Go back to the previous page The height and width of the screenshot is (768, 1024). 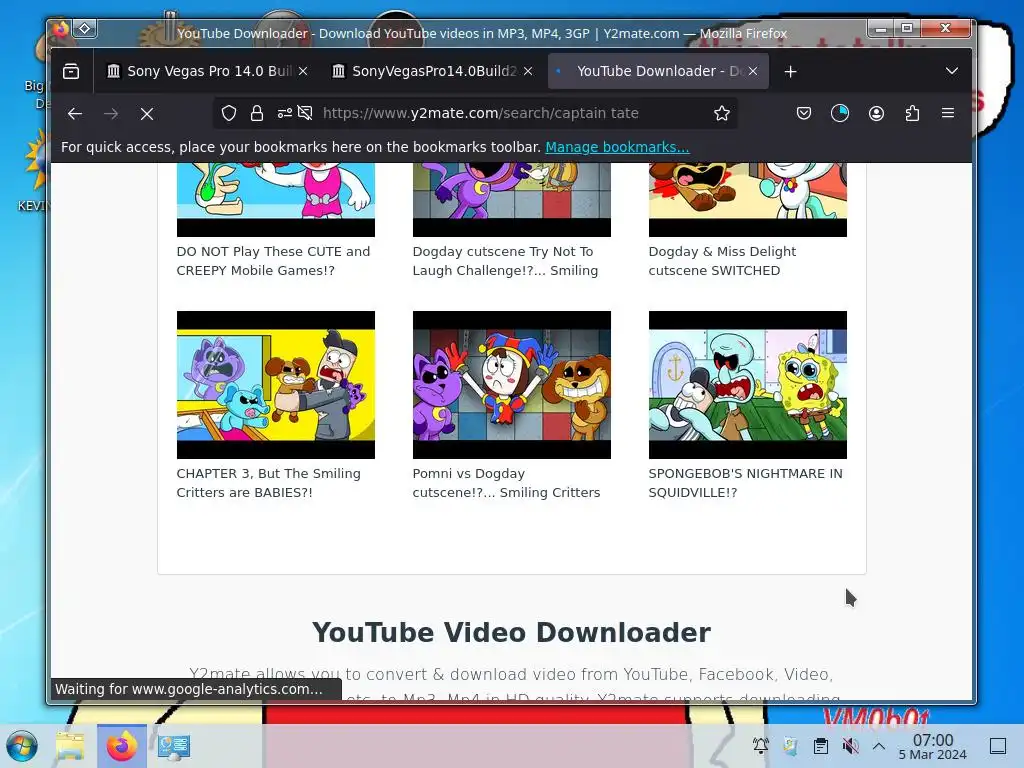(x=74, y=114)
